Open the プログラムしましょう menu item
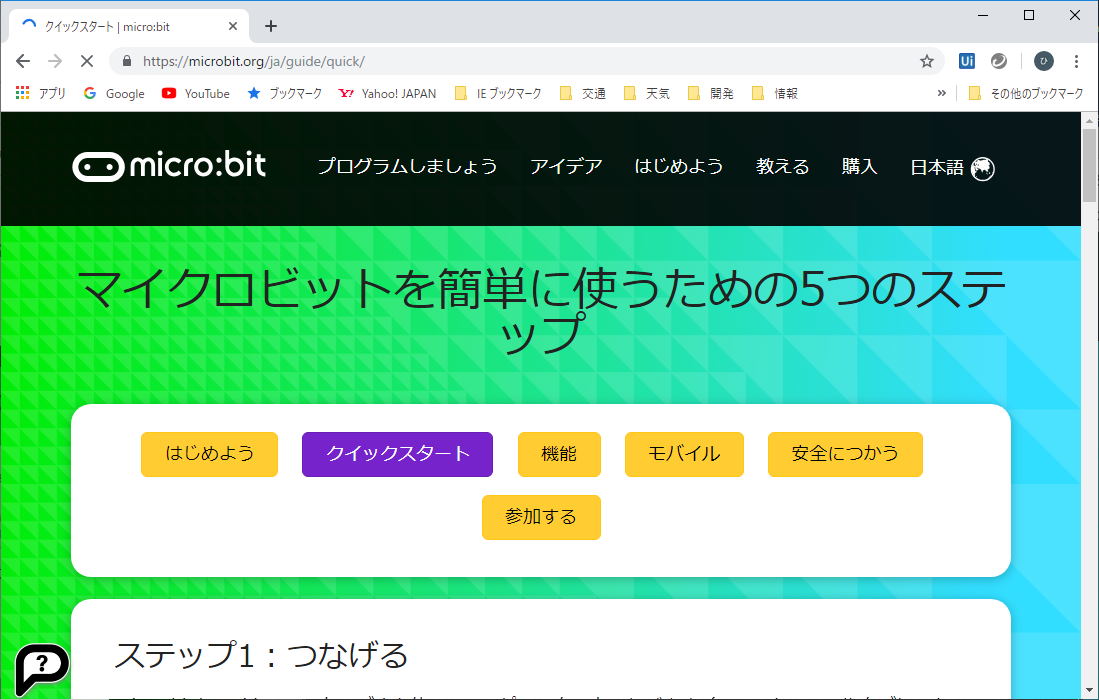This screenshot has height=700, width=1099. click(407, 167)
